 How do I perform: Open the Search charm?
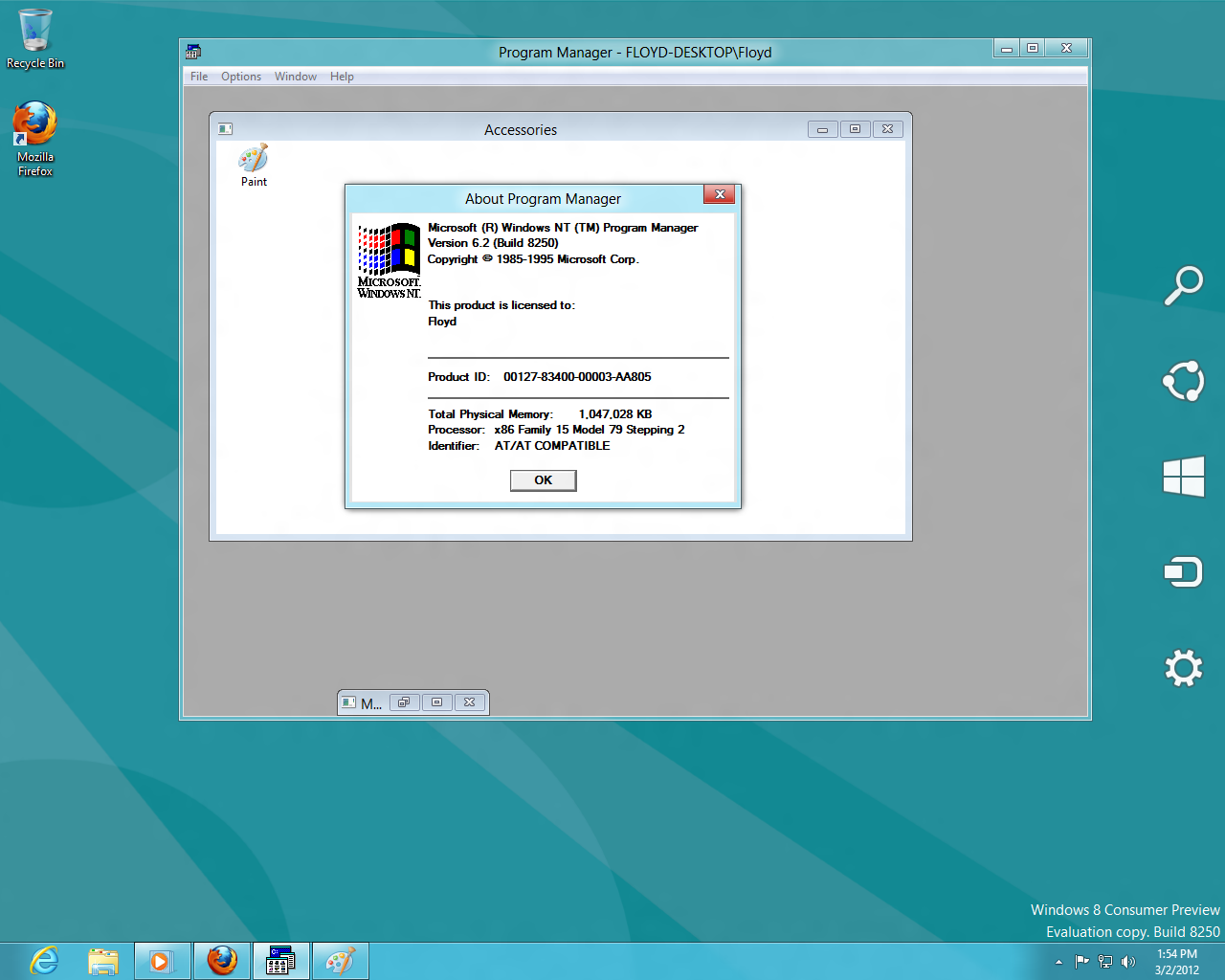pos(1184,285)
